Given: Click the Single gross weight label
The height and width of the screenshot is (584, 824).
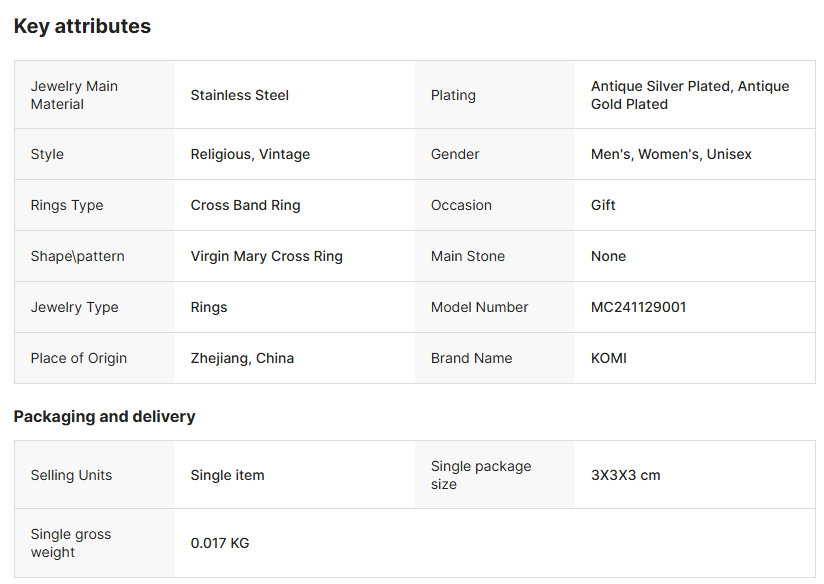Looking at the screenshot, I should tap(70, 543).
